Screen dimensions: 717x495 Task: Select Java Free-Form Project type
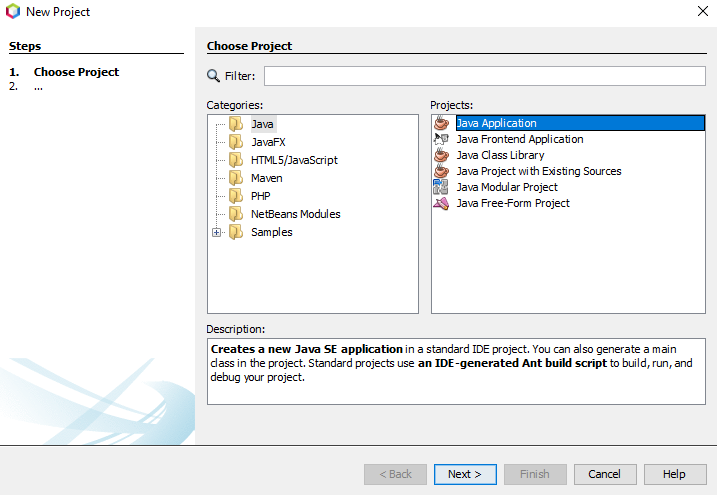(513, 203)
